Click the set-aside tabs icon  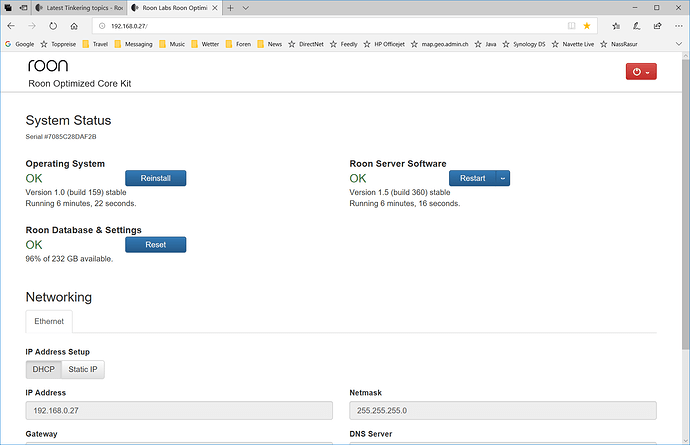[x=24, y=8]
